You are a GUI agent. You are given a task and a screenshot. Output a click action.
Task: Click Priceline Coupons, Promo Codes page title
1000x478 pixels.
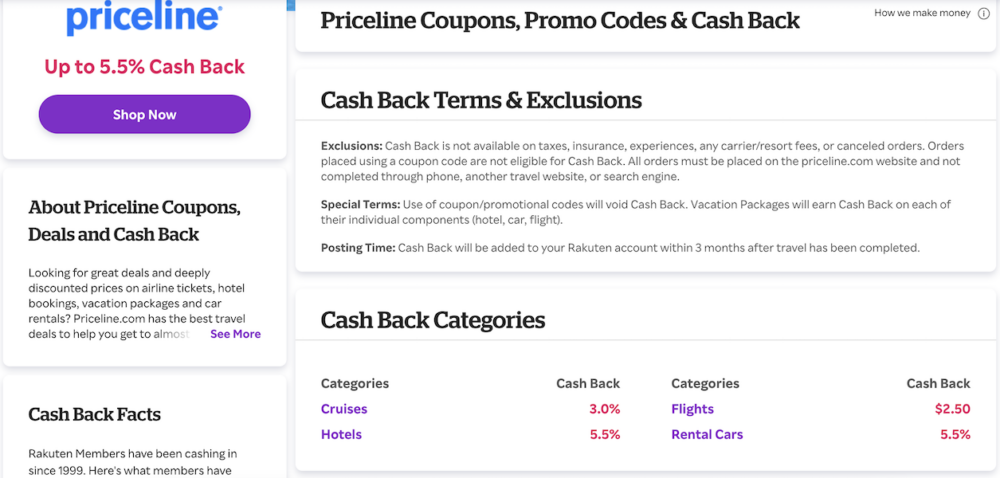coord(560,20)
